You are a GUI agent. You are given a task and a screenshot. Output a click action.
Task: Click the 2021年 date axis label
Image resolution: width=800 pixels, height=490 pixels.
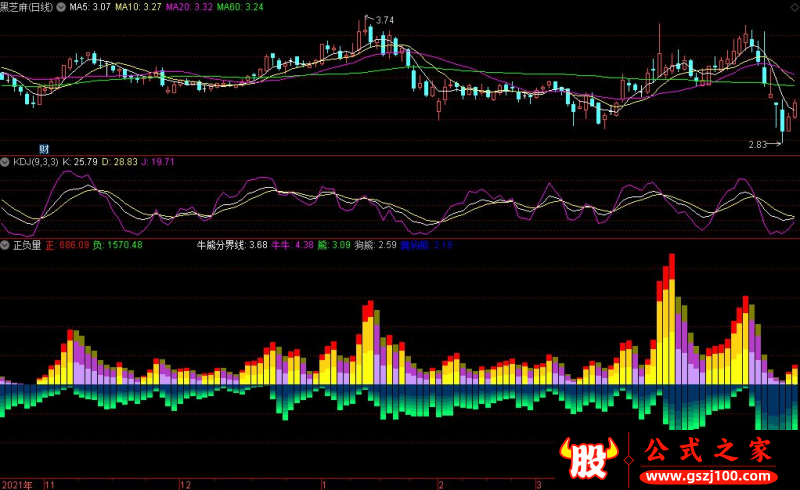pos(17,484)
